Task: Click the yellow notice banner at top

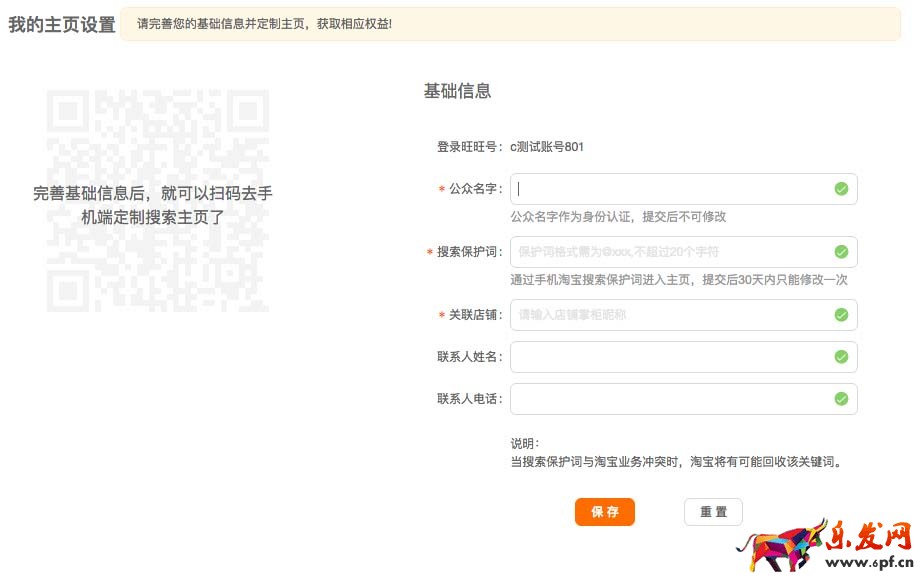Action: coord(510,23)
